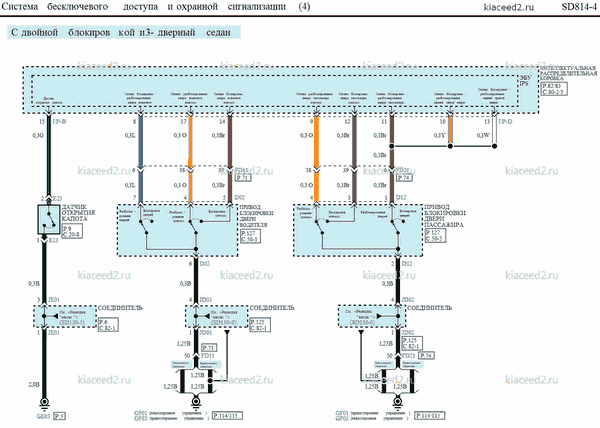
Task: Click the 0,3Y wire label
Action: 440,135
